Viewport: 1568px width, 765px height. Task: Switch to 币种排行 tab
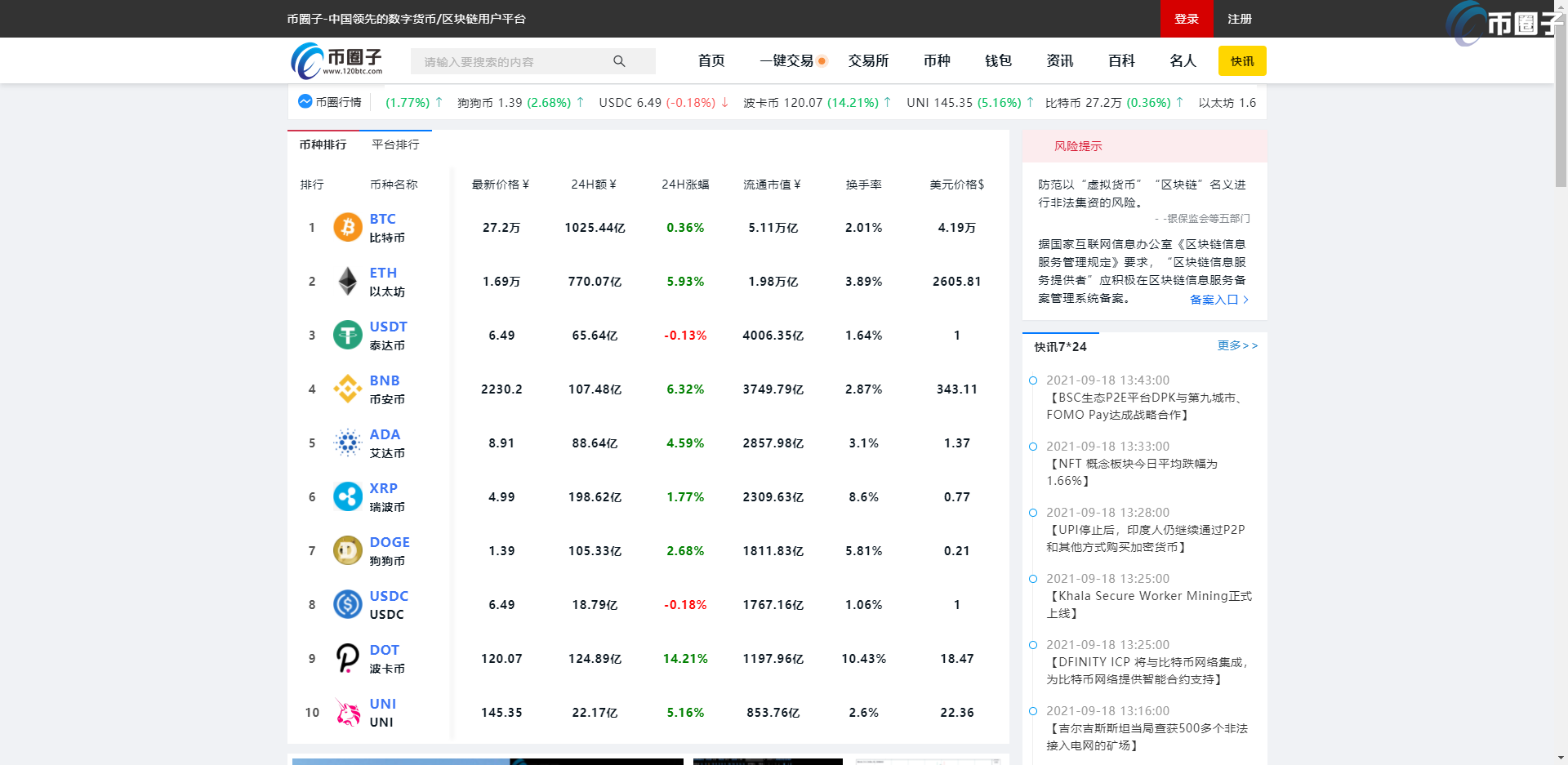[323, 145]
